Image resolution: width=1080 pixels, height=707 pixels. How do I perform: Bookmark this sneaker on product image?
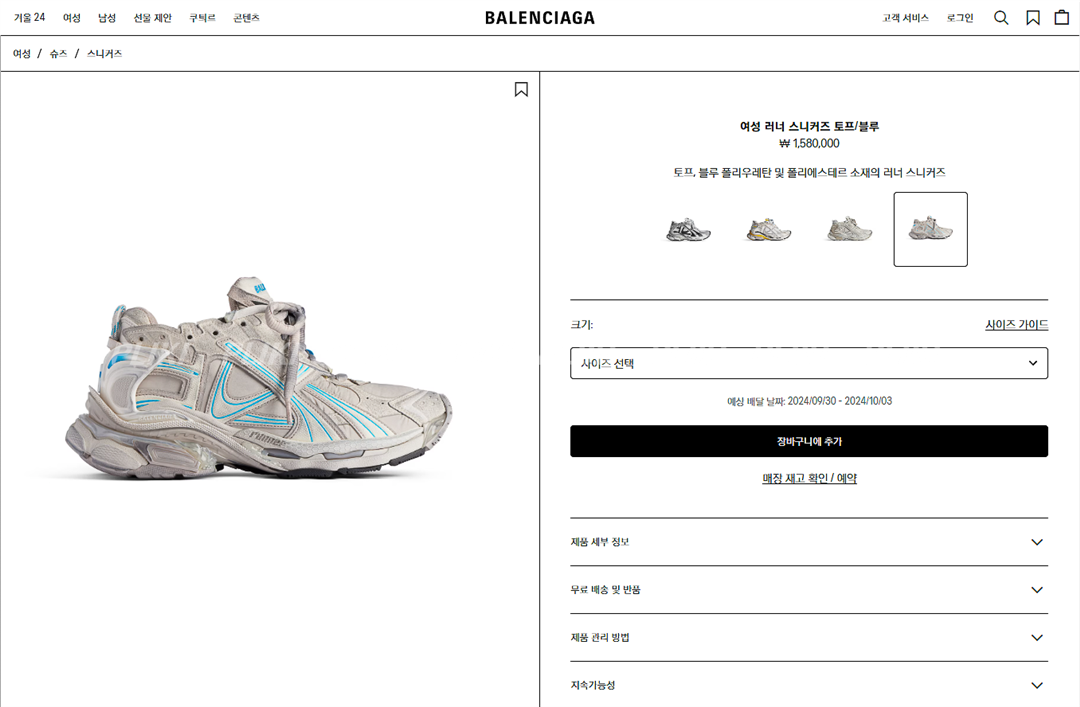point(521,90)
